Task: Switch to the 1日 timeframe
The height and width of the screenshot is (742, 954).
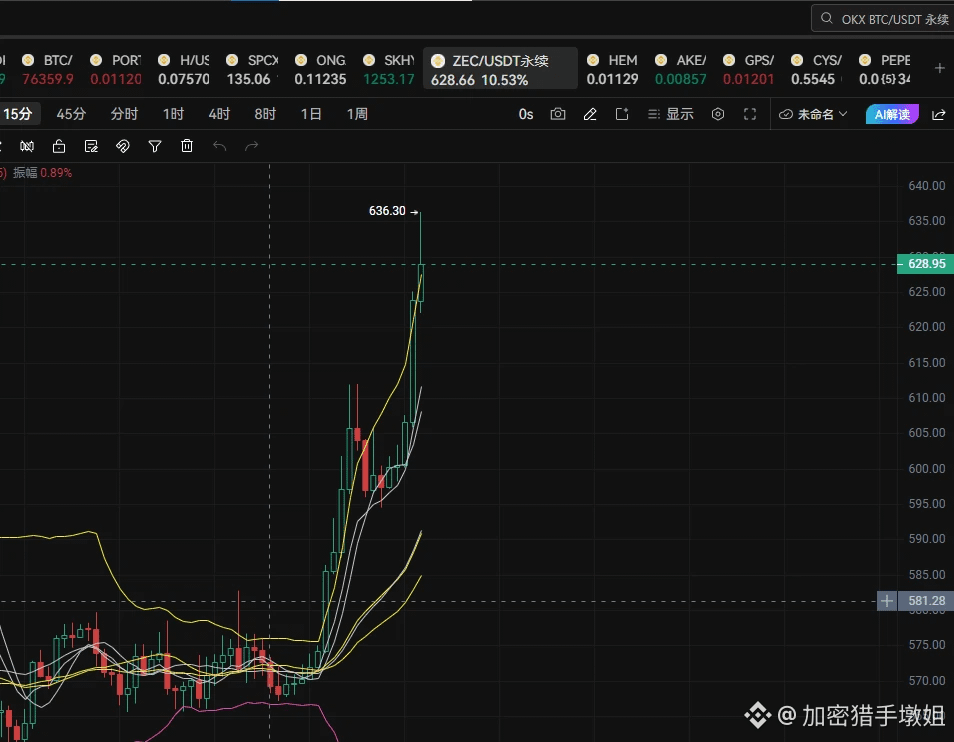Action: point(311,114)
